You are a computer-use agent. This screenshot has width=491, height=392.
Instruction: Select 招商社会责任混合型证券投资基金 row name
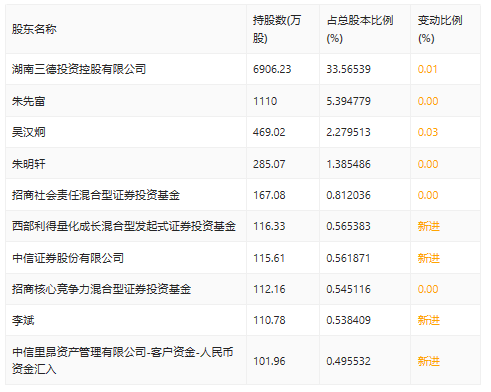pos(96,195)
